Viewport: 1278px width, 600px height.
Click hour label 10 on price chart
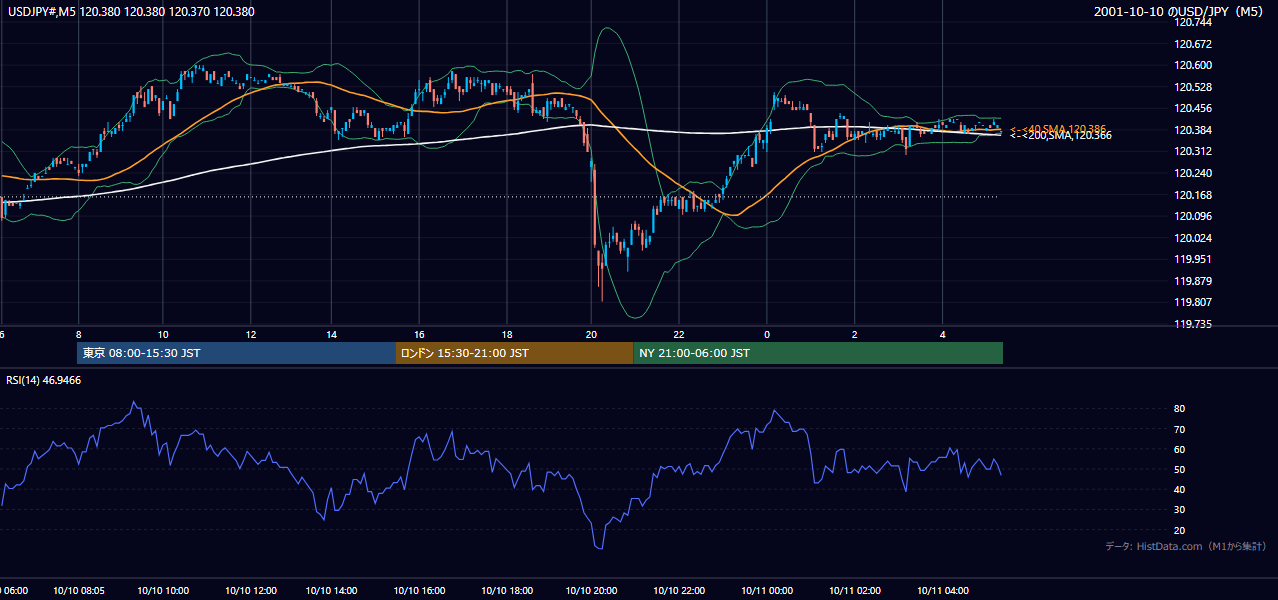tap(163, 334)
